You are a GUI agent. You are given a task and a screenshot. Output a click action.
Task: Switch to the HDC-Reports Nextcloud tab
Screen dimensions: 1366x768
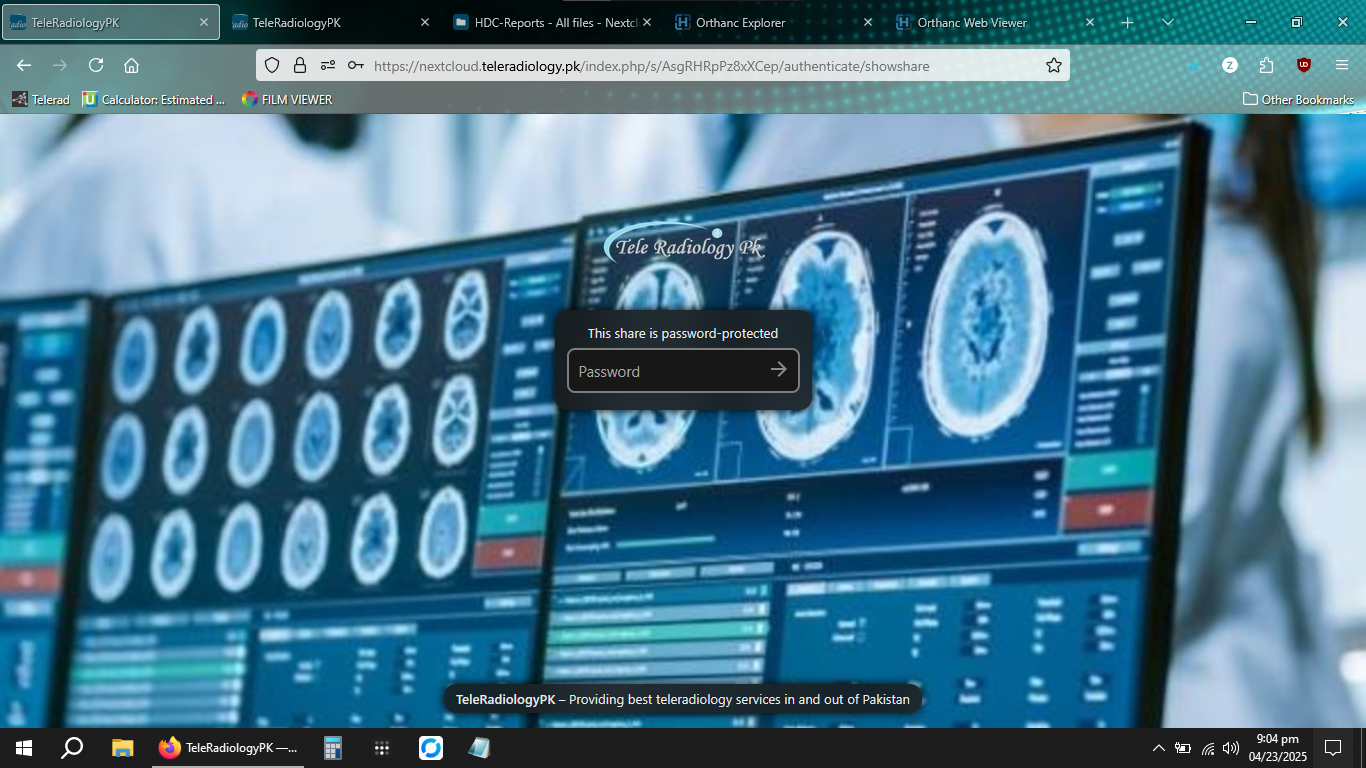(545, 22)
